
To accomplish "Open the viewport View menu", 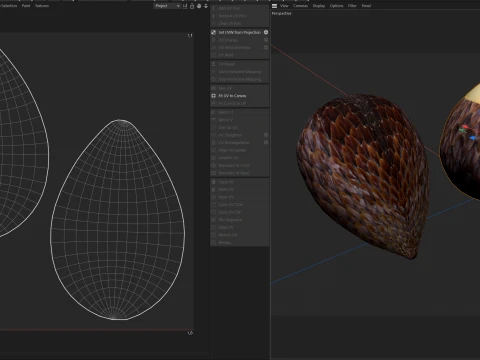I will 284,6.
